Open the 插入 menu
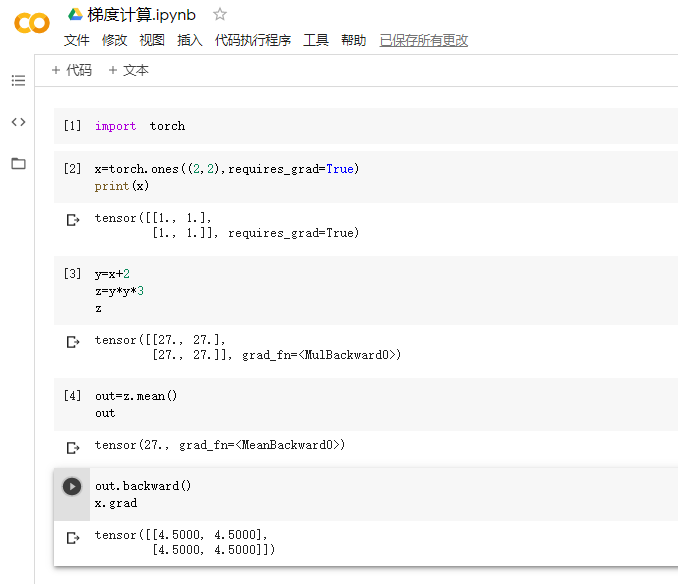 click(x=190, y=40)
